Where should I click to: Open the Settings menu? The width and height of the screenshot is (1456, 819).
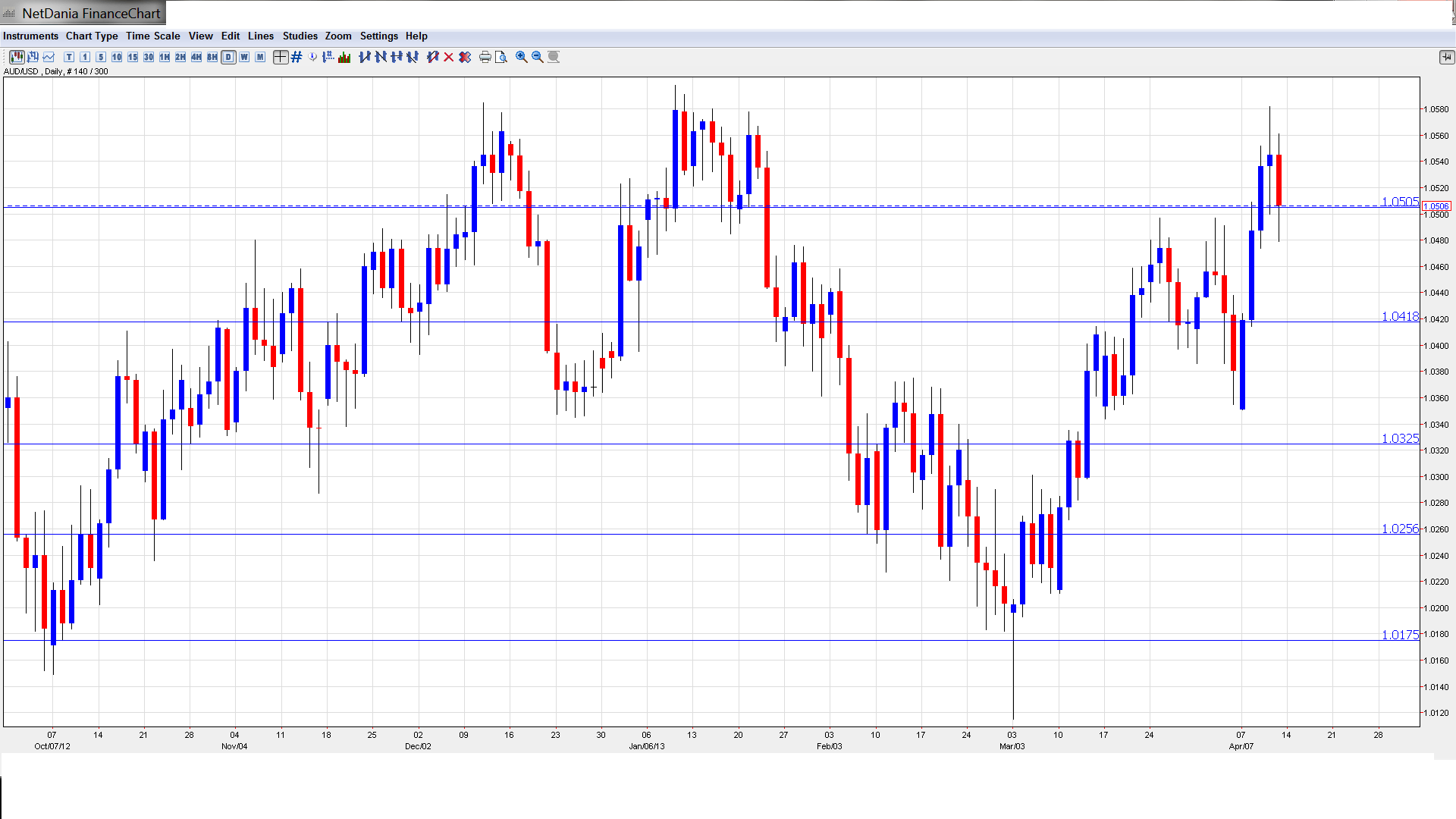click(x=378, y=36)
